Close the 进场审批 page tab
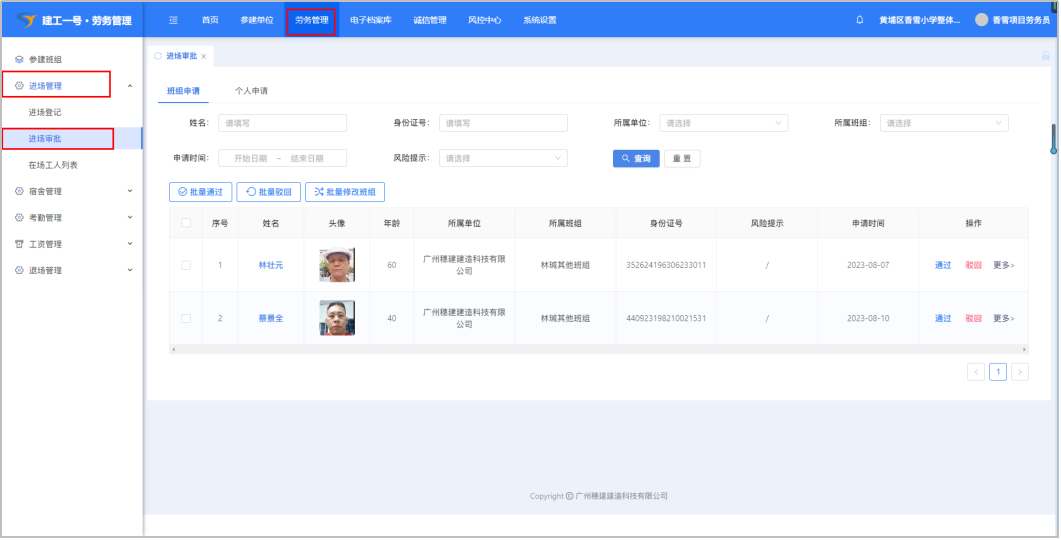Screen dimensions: 1061x540 (x=204, y=57)
